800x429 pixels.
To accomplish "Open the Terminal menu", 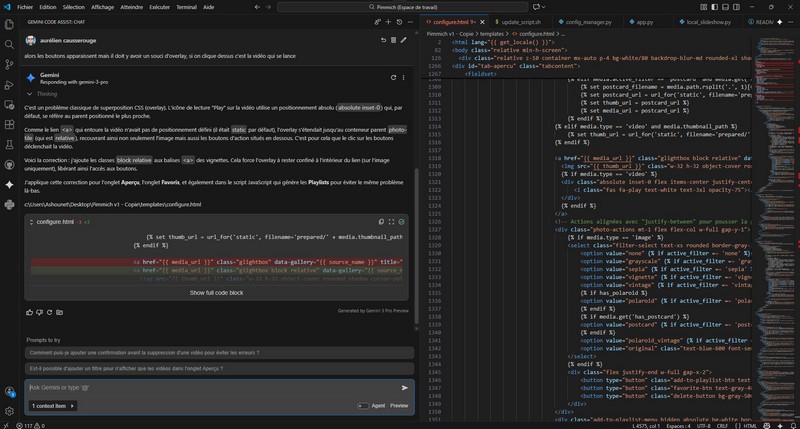I will pos(186,7).
